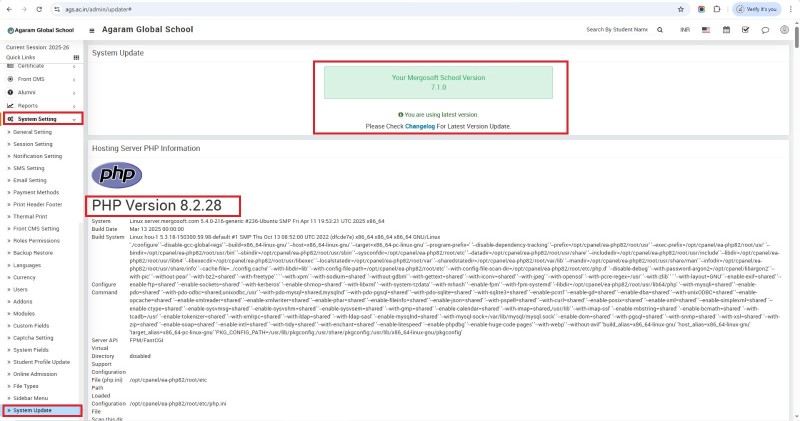Screen dimensions: 800x421
Task: Open Student Profile Update submenu item
Action: (41, 362)
